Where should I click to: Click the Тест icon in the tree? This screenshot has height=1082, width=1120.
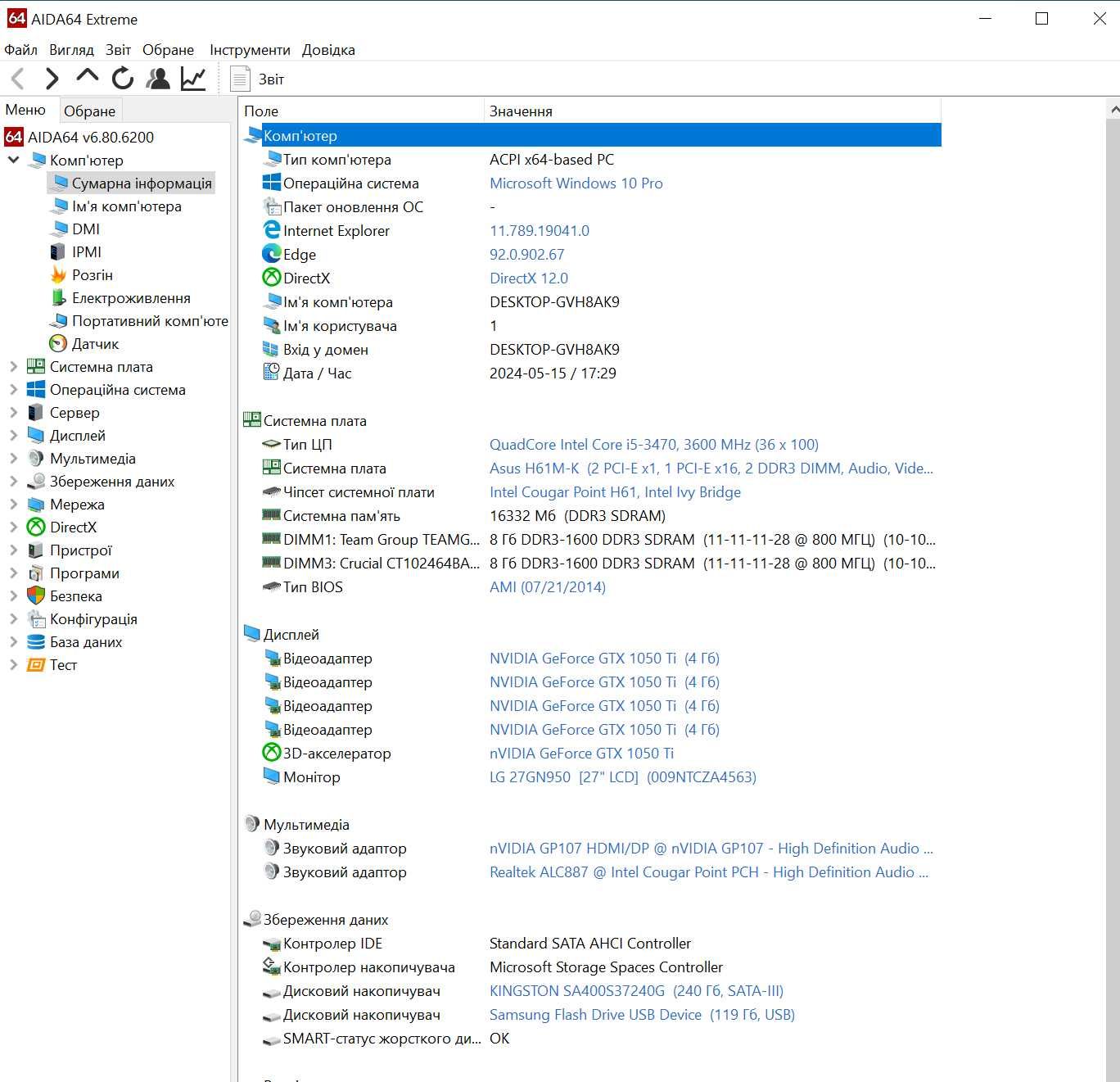[x=36, y=665]
